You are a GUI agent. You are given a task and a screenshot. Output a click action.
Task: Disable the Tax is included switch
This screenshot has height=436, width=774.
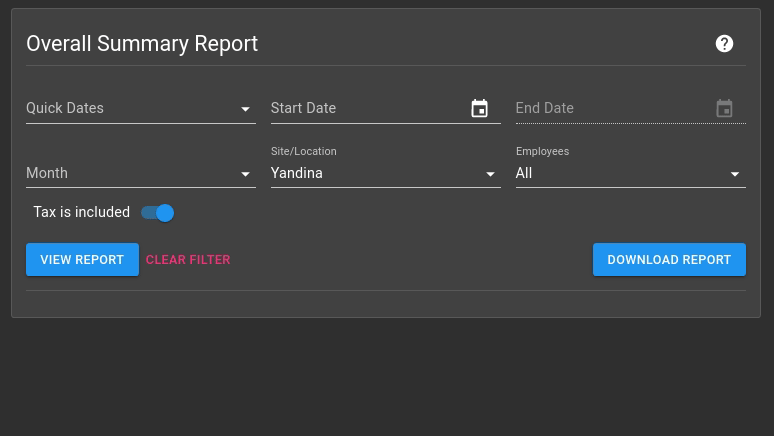point(158,213)
